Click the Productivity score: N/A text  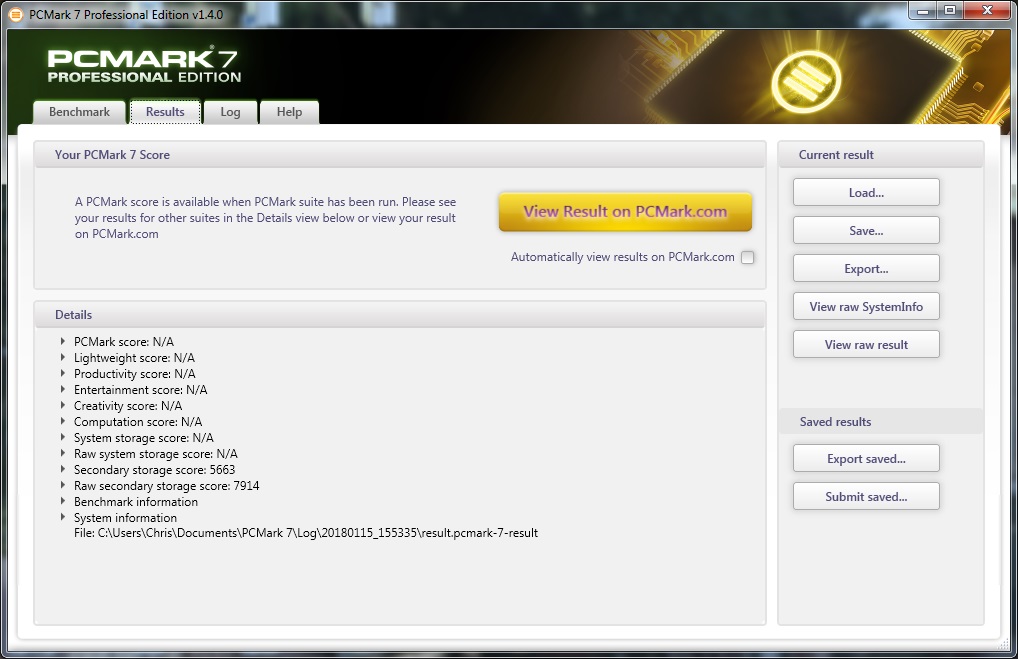point(134,373)
